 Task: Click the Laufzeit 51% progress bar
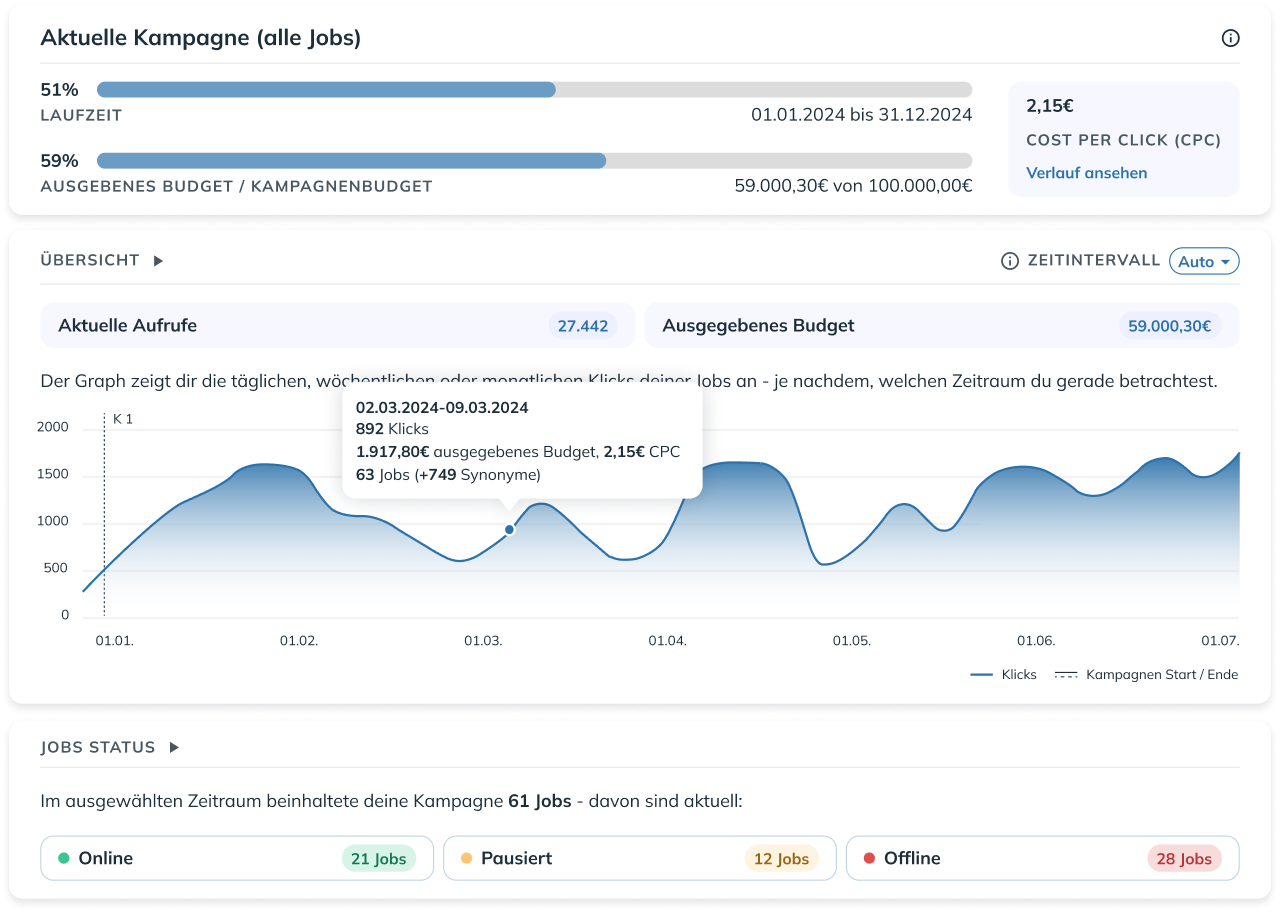[x=534, y=90]
